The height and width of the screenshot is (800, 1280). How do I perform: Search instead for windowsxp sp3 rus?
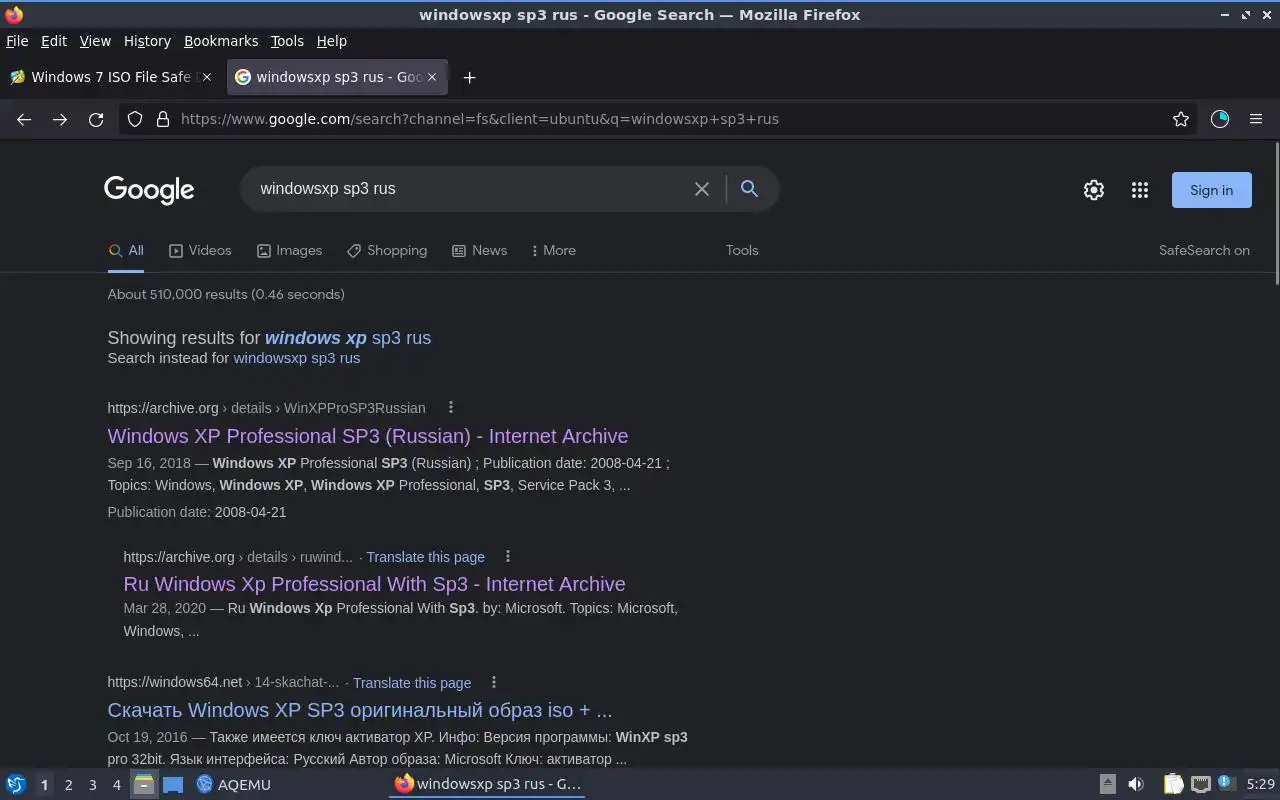click(x=297, y=358)
